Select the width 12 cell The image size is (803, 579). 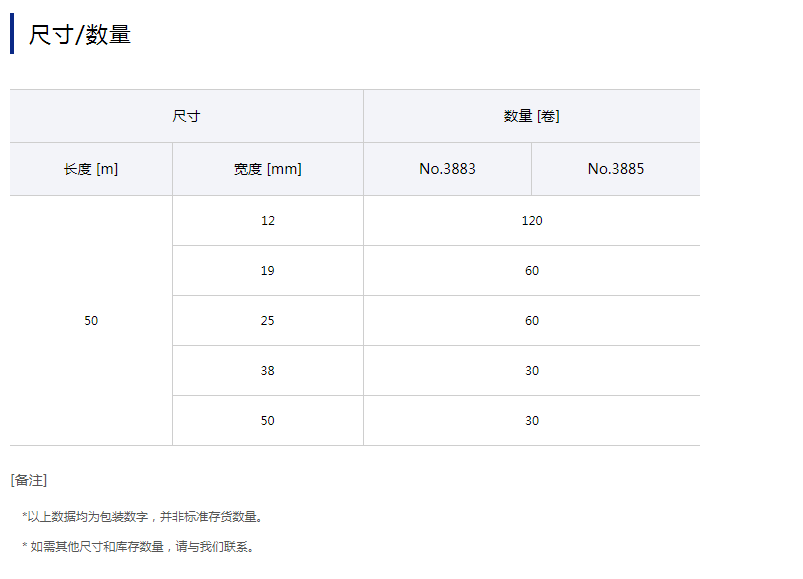[x=267, y=221]
